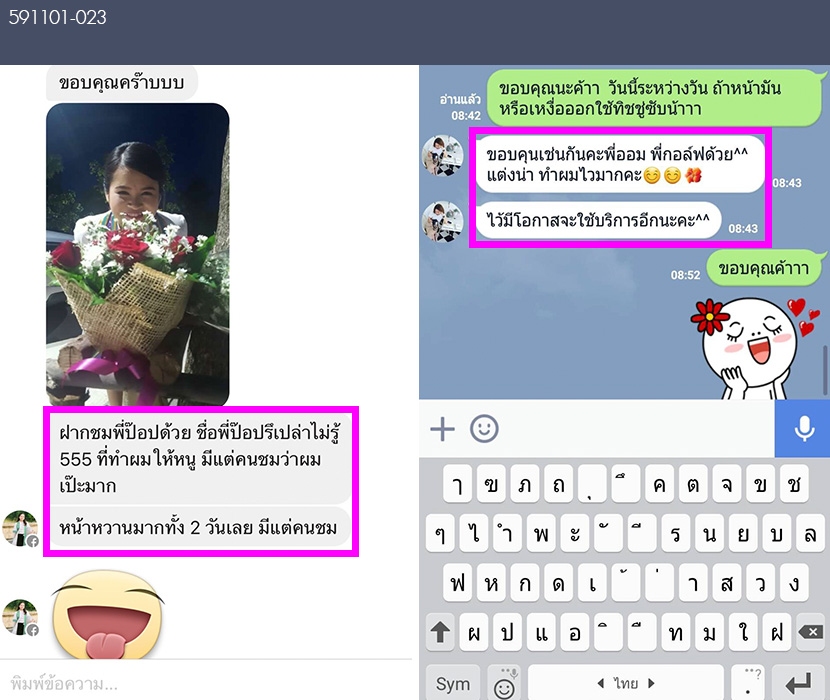Select message starting 'ฝากชมพี่ป๊อปด้วย'
This screenshot has width=830, height=700.
[200, 459]
